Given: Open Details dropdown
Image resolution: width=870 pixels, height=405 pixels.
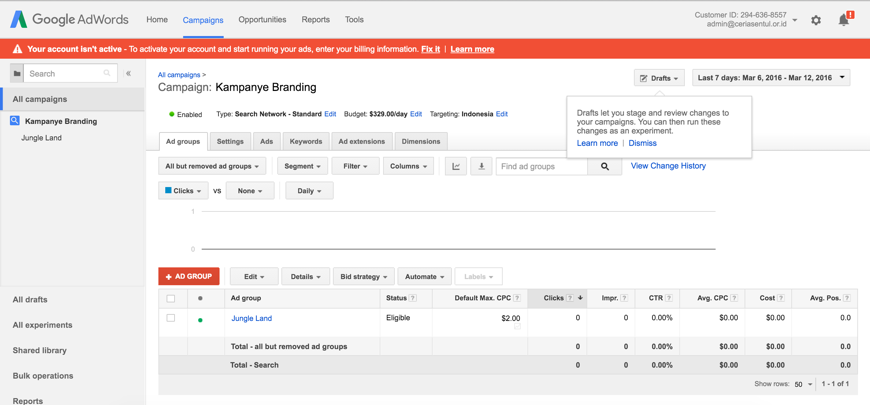Looking at the screenshot, I should pyautogui.click(x=306, y=276).
